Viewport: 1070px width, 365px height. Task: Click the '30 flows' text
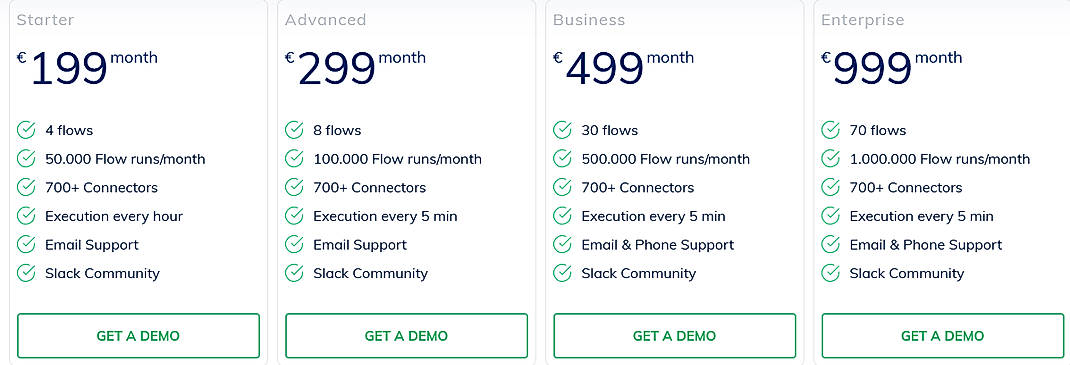click(x=609, y=130)
